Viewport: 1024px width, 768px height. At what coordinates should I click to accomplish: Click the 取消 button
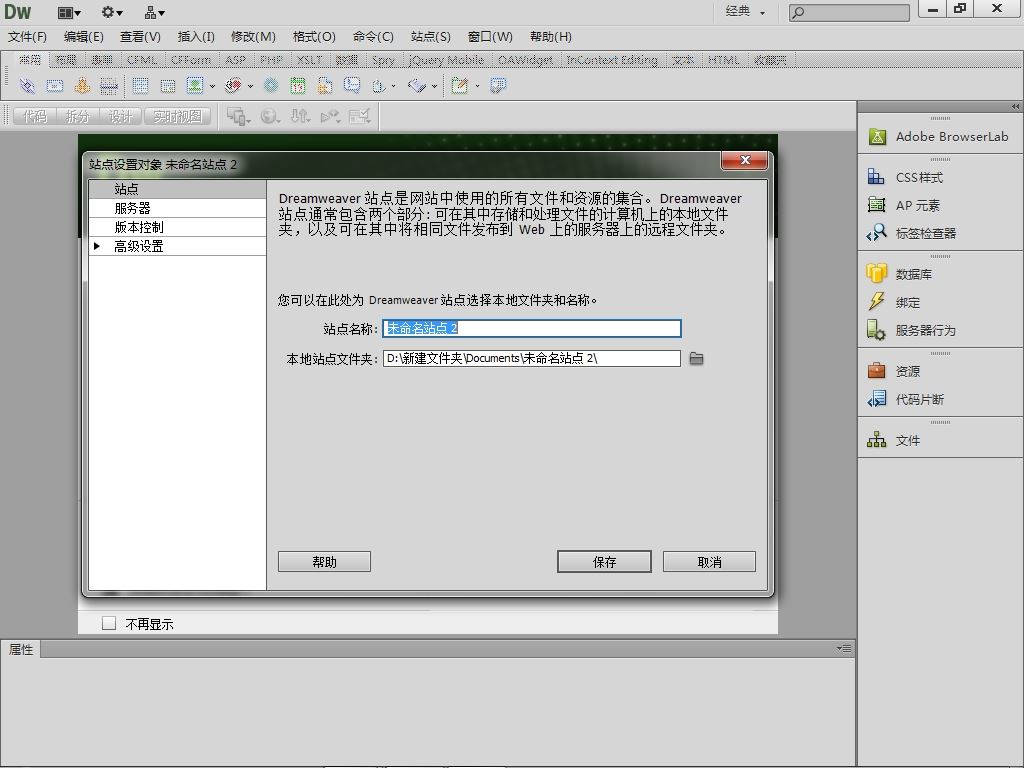(x=709, y=562)
